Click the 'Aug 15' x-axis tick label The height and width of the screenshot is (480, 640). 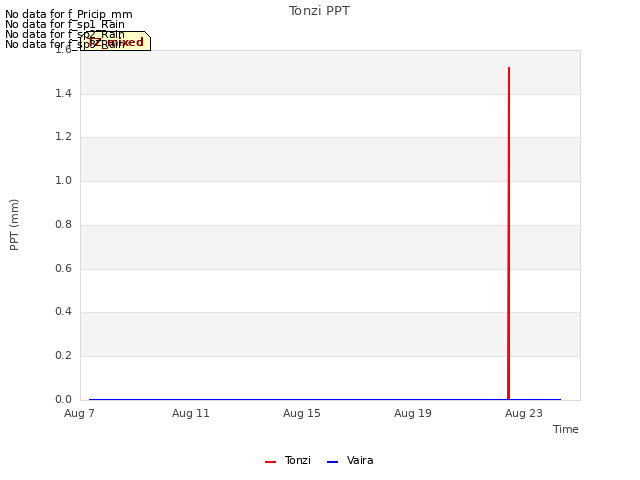tap(302, 413)
